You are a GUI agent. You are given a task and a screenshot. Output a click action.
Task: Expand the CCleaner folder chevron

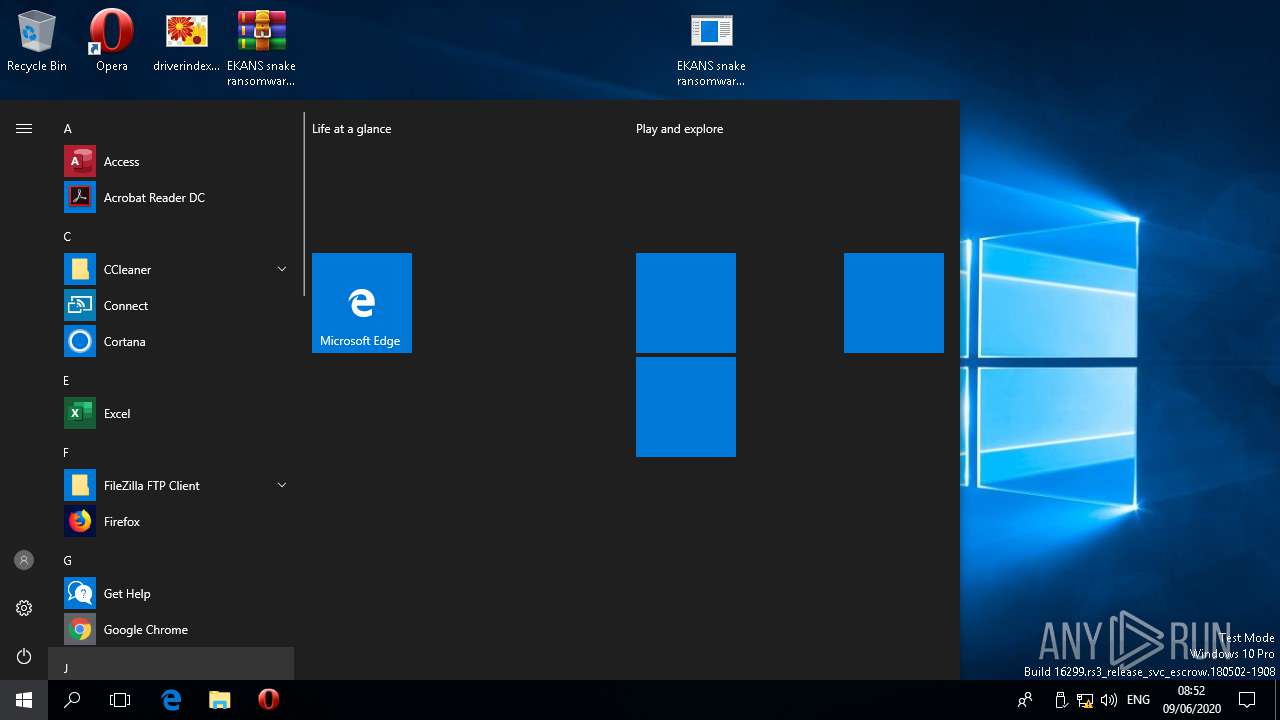click(281, 269)
